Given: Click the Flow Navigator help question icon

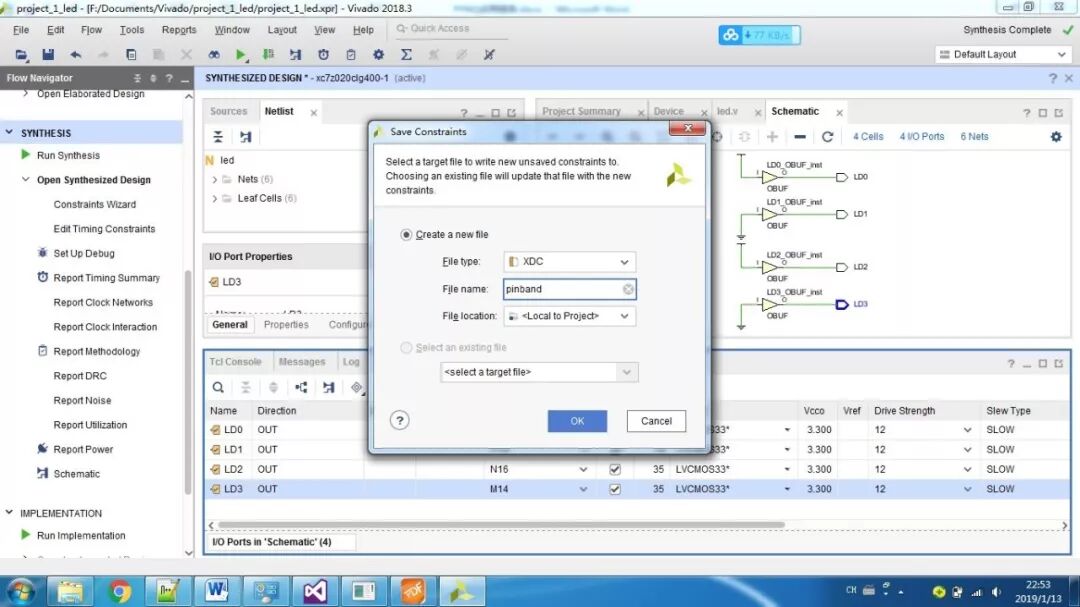Looking at the screenshot, I should click(169, 79).
